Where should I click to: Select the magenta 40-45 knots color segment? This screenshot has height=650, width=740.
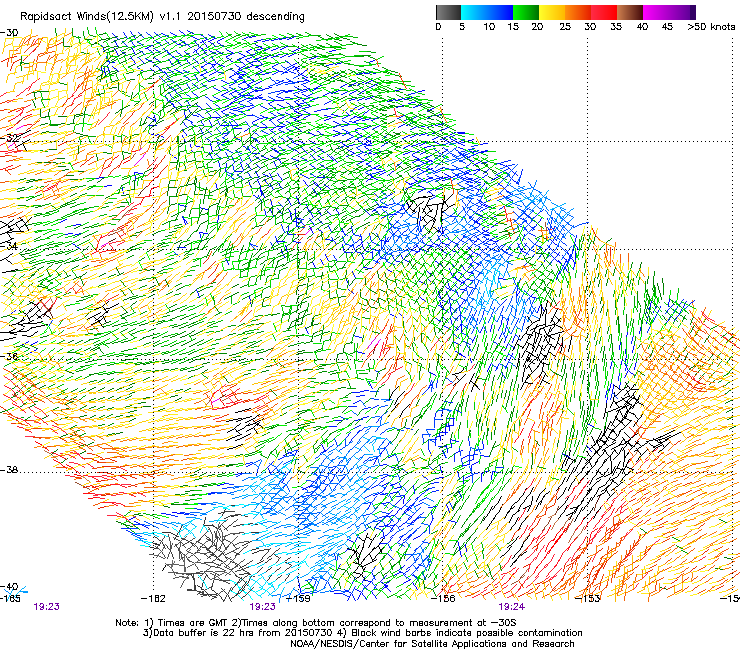click(656, 12)
